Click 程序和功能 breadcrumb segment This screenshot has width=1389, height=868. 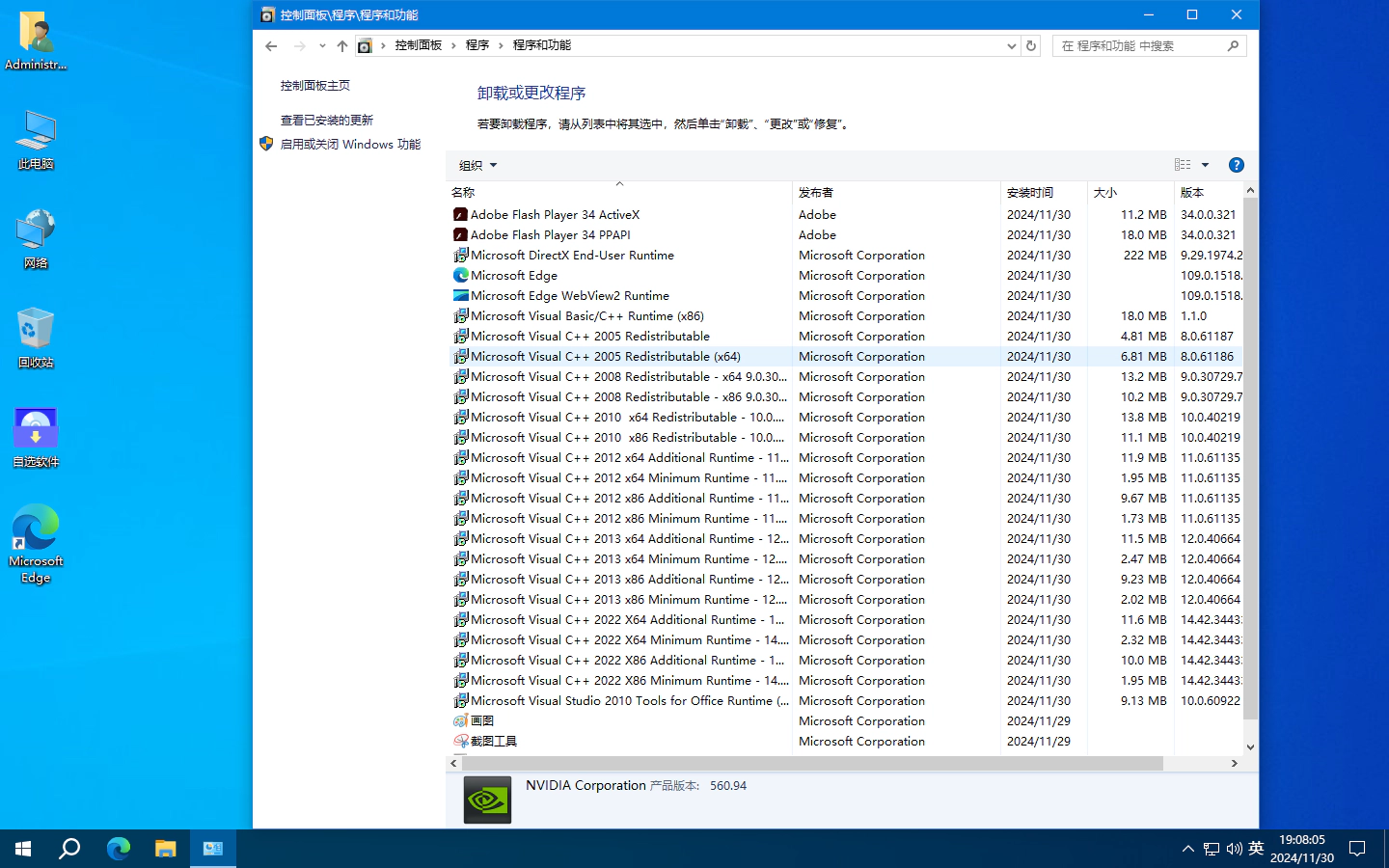[542, 45]
